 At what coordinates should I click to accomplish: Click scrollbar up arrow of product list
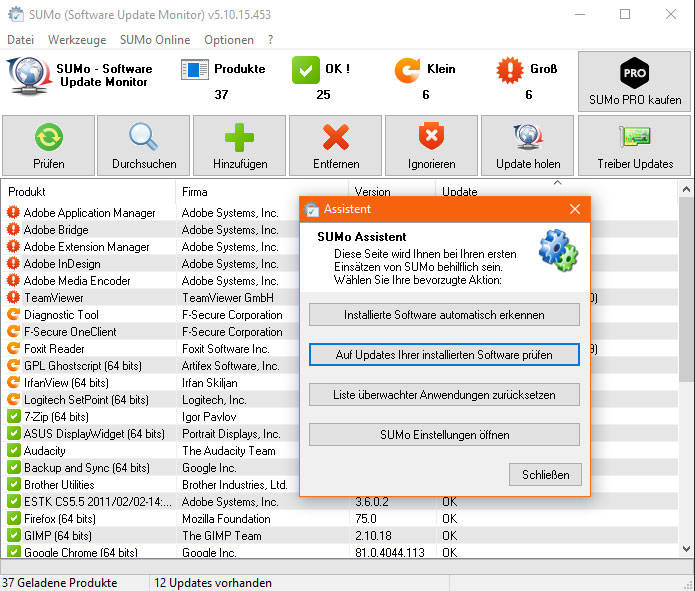point(686,189)
